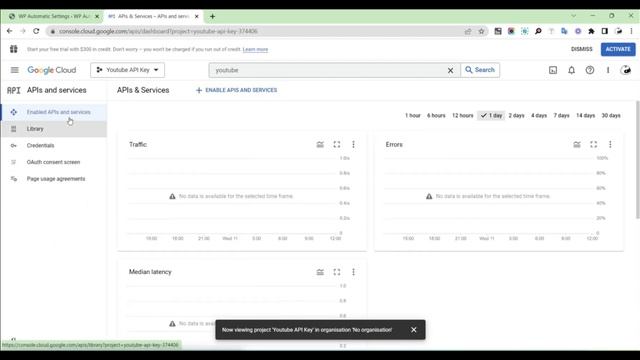Viewport: 640px width, 360px height.
Task: Open the Learn more link
Action: click(x=256, y=49)
